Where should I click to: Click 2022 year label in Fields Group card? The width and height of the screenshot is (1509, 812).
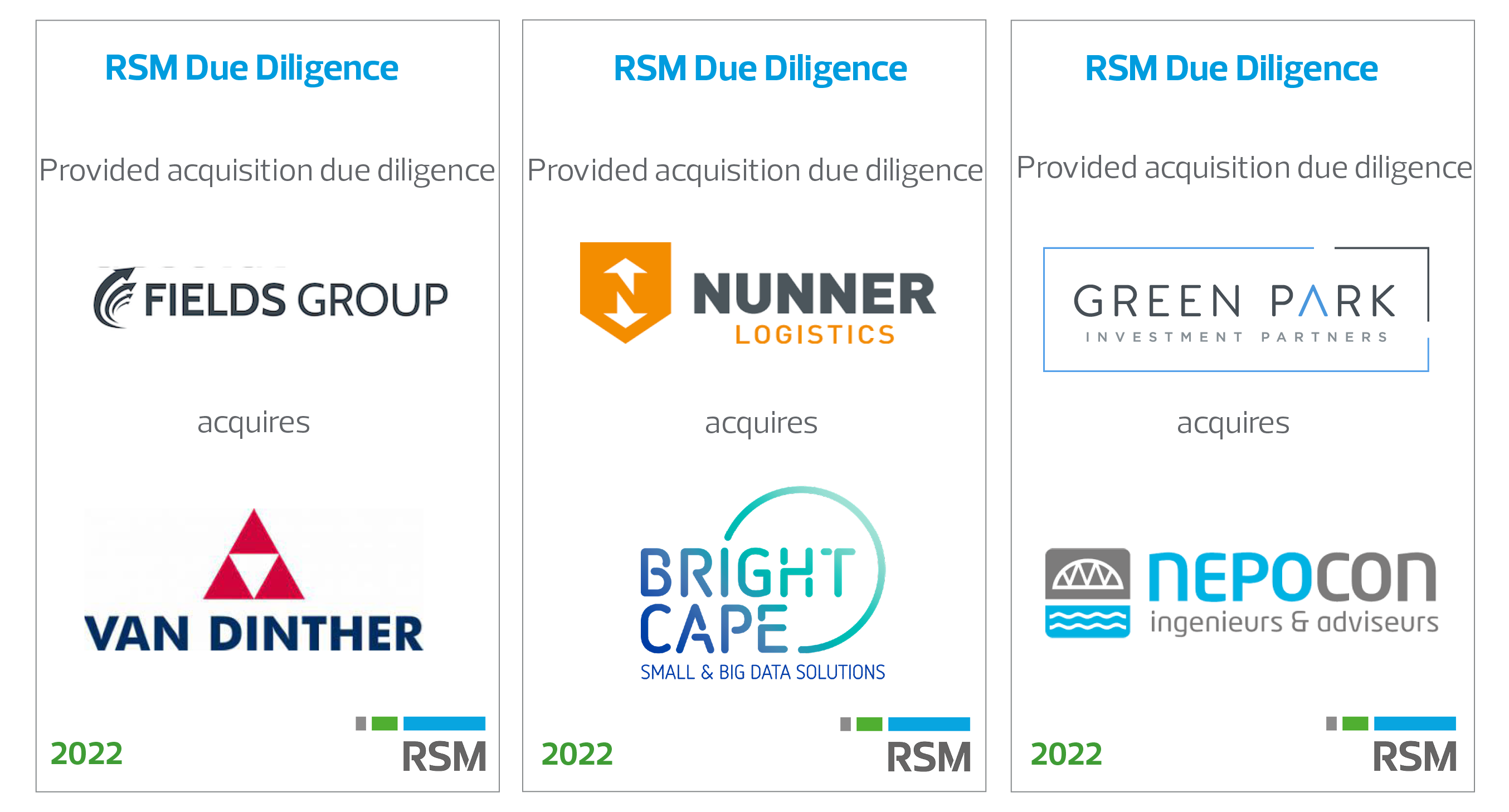point(87,753)
